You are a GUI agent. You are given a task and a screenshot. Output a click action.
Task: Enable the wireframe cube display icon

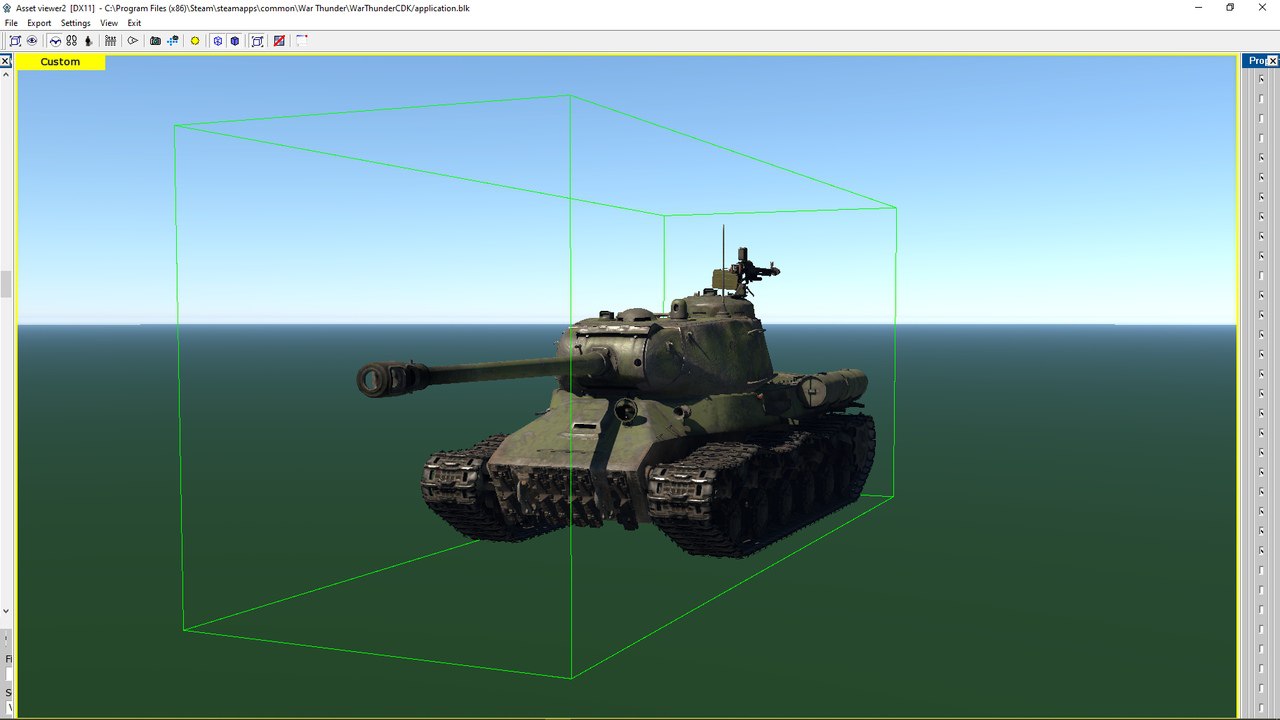[x=218, y=41]
